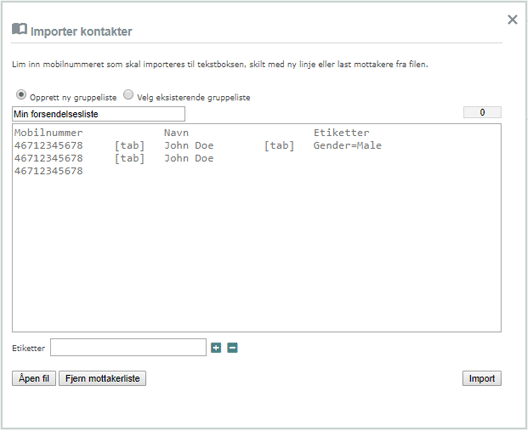This screenshot has width=528, height=430.
Task: Close the Importer kontakter dialog
Action: 512,20
